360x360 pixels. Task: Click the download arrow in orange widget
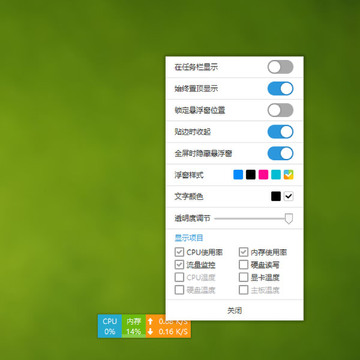coord(150,332)
